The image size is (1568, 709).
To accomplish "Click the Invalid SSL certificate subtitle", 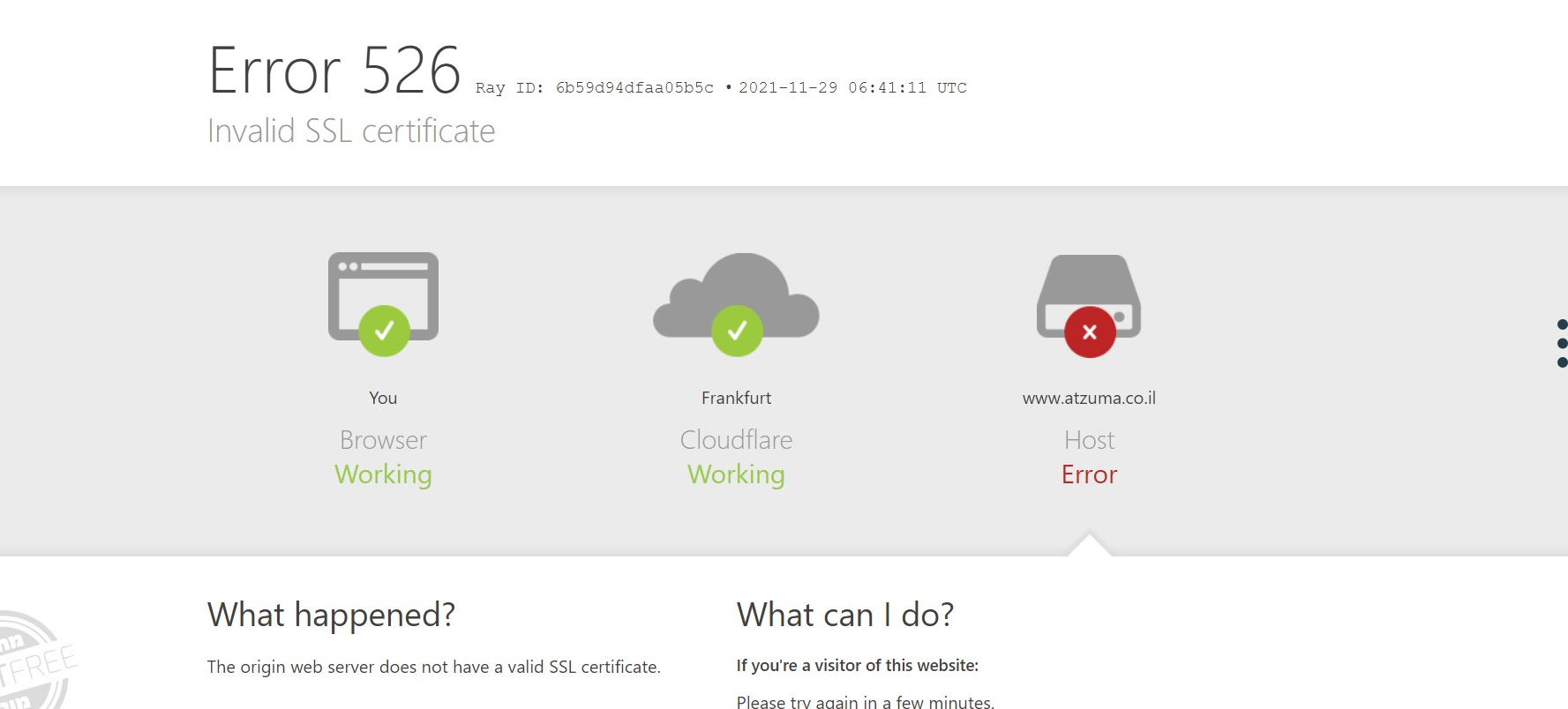I will 351,131.
